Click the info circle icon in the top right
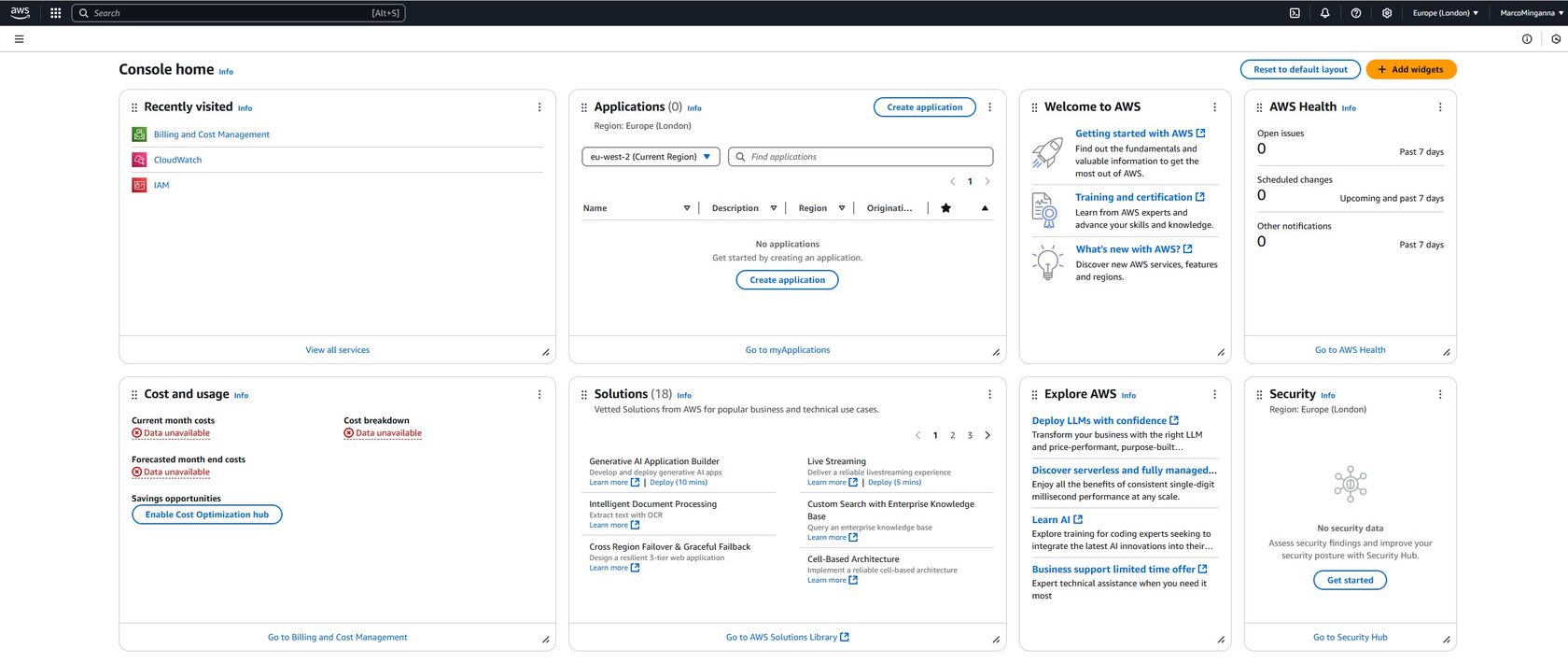Image resolution: width=1568 pixels, height=663 pixels. (x=1527, y=39)
